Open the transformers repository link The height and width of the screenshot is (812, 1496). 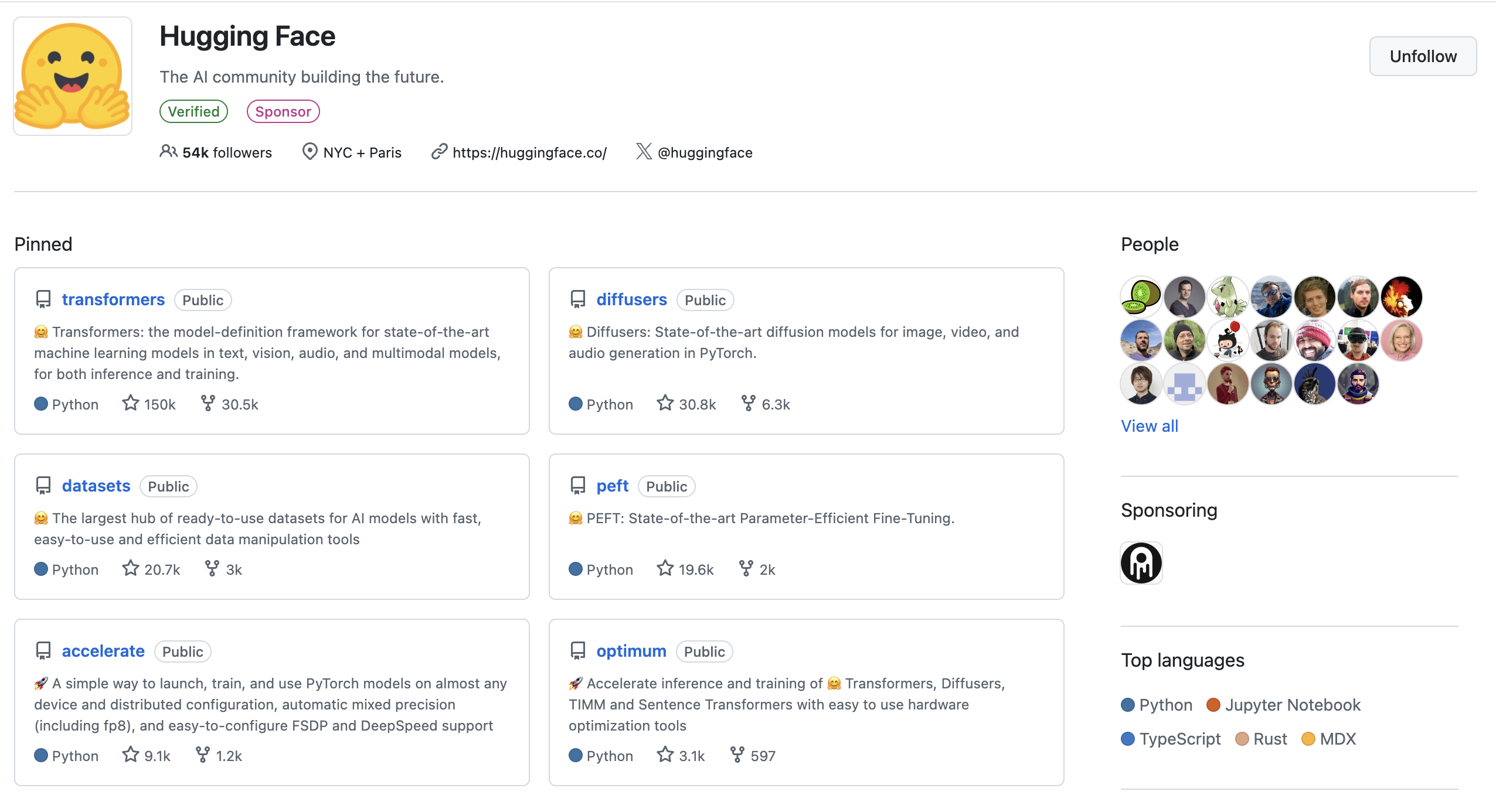point(113,299)
